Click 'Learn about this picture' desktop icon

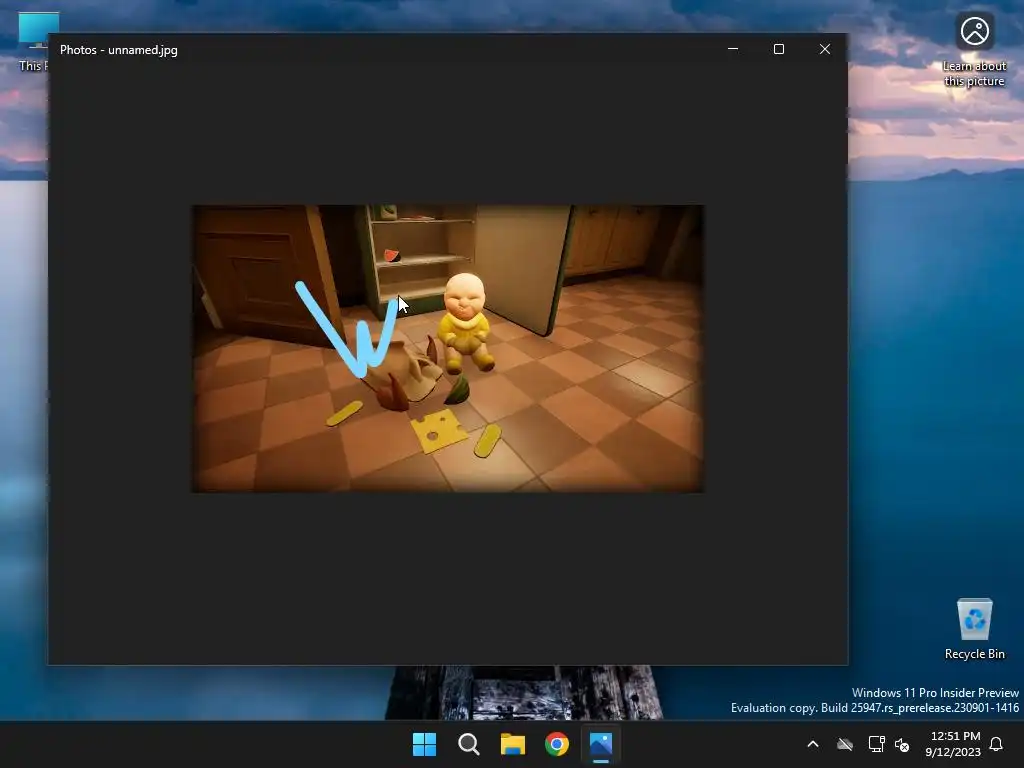coord(974,51)
